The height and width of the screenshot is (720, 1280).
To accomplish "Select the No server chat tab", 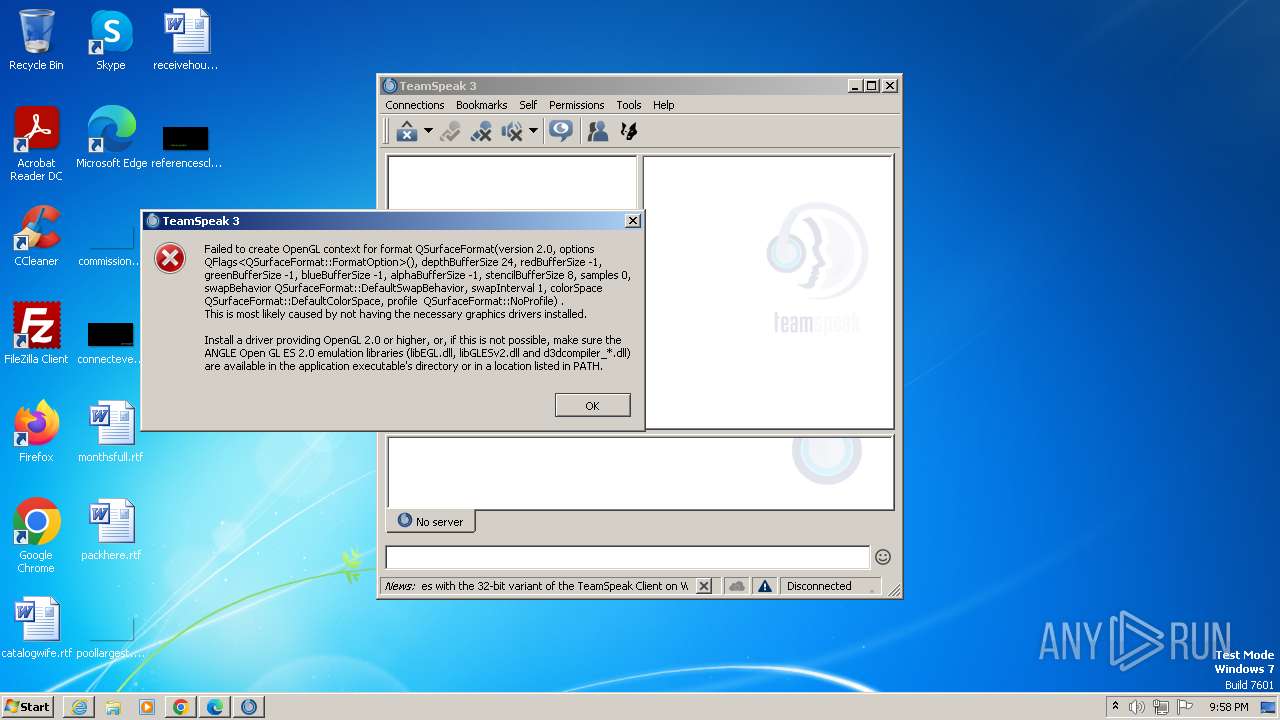I will [431, 521].
